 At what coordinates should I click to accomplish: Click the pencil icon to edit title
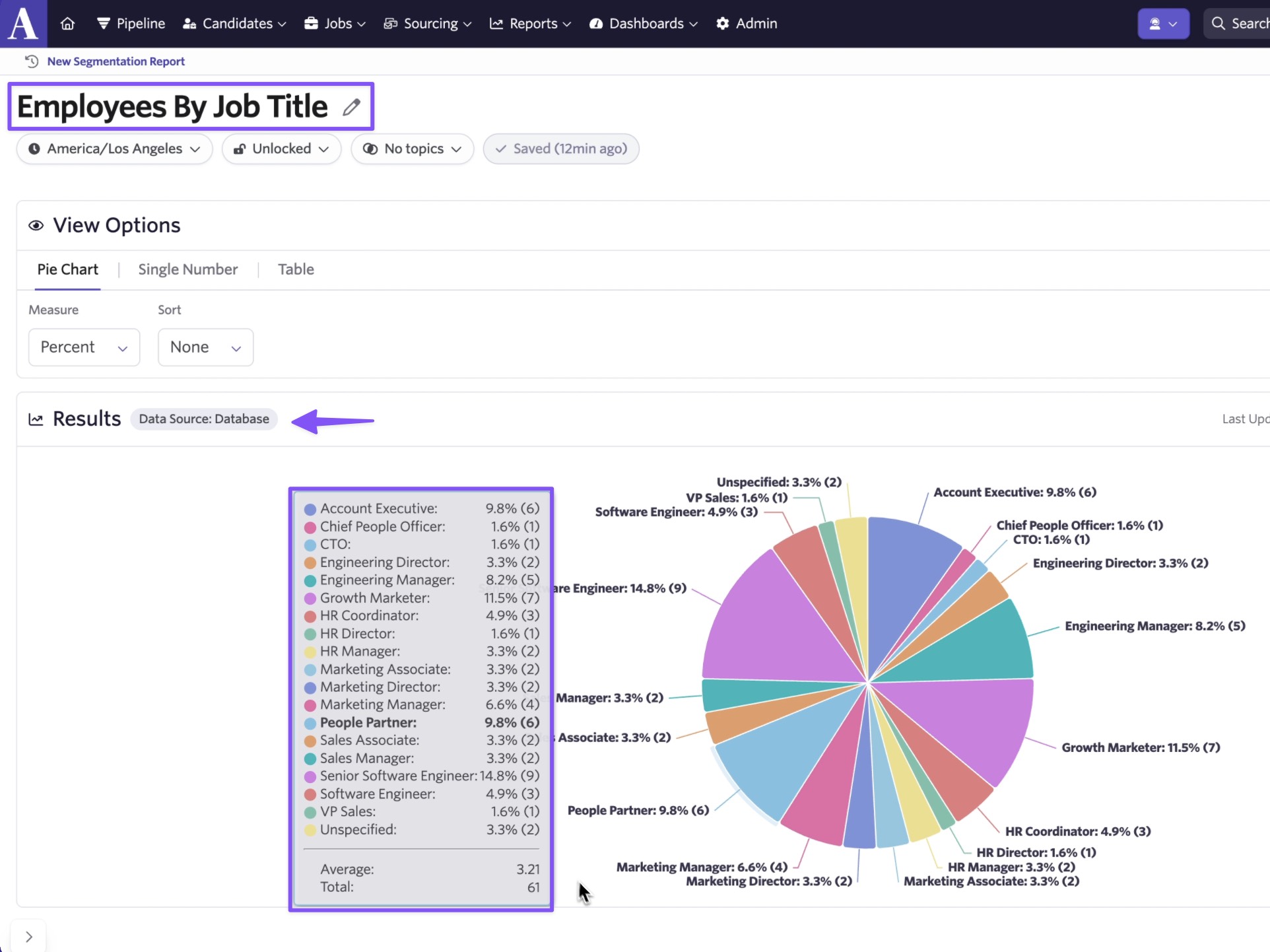point(351,107)
